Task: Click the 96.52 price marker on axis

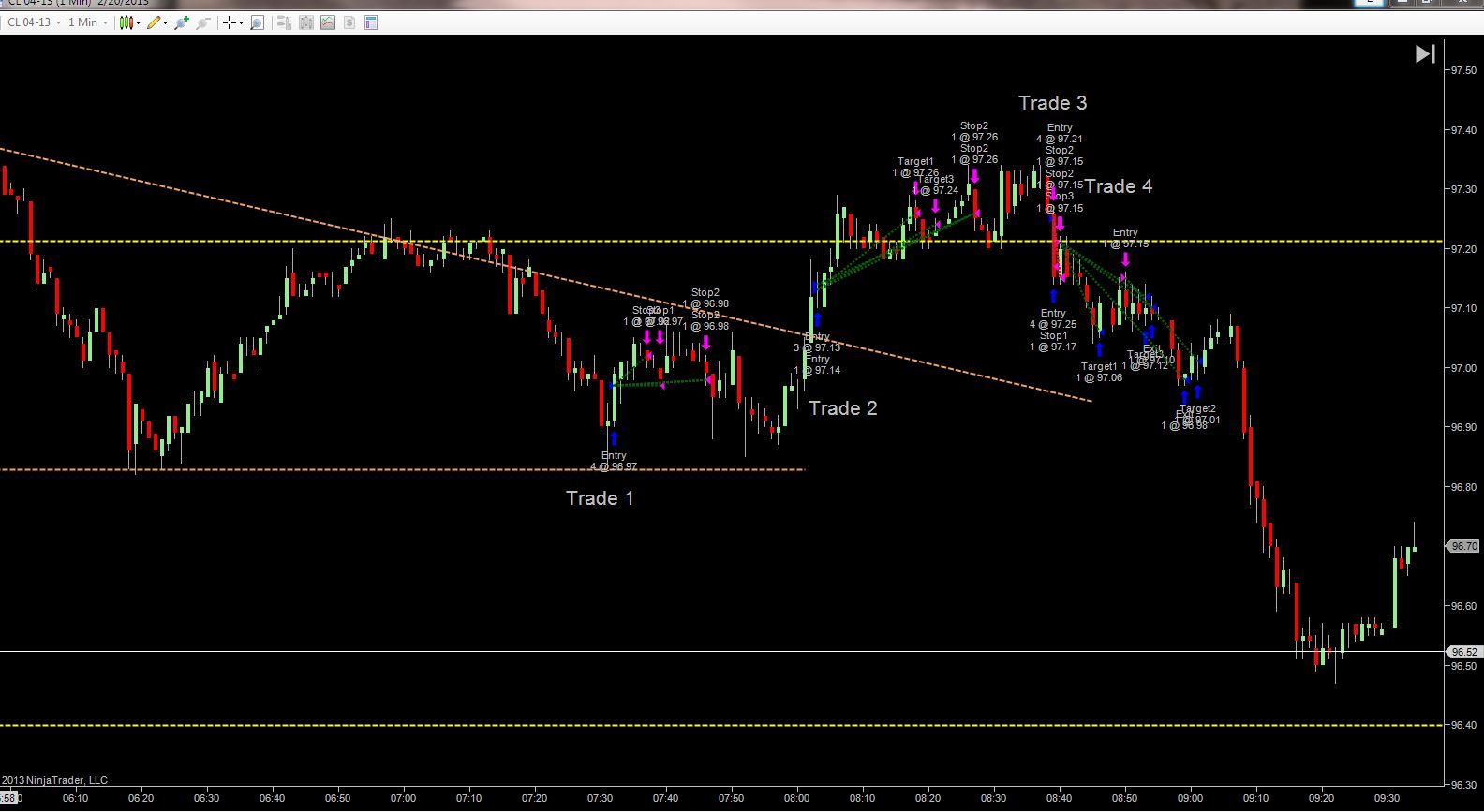Action: click(1463, 652)
